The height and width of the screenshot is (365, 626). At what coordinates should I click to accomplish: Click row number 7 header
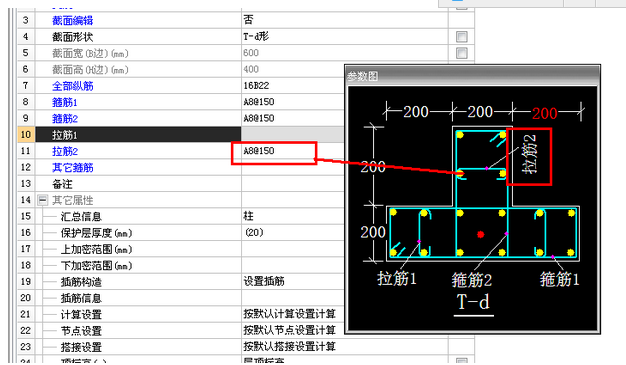pos(26,85)
